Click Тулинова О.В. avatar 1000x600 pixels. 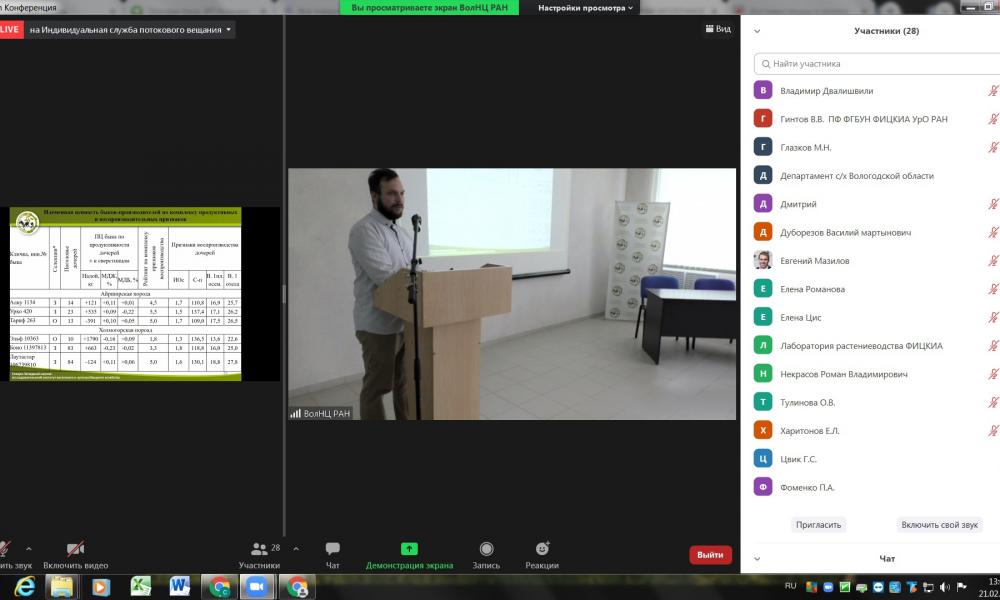click(763, 402)
